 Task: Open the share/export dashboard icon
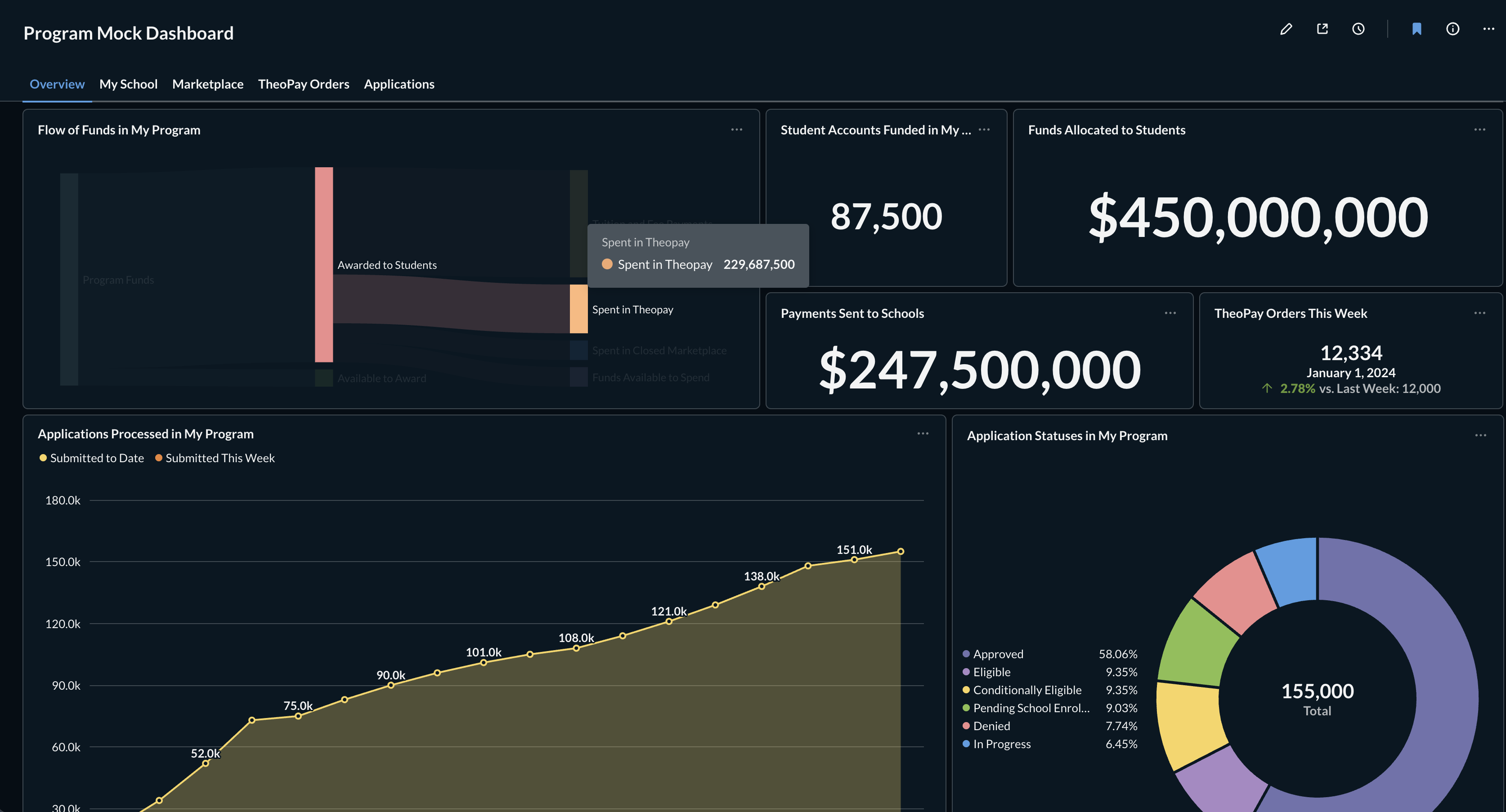click(1322, 29)
